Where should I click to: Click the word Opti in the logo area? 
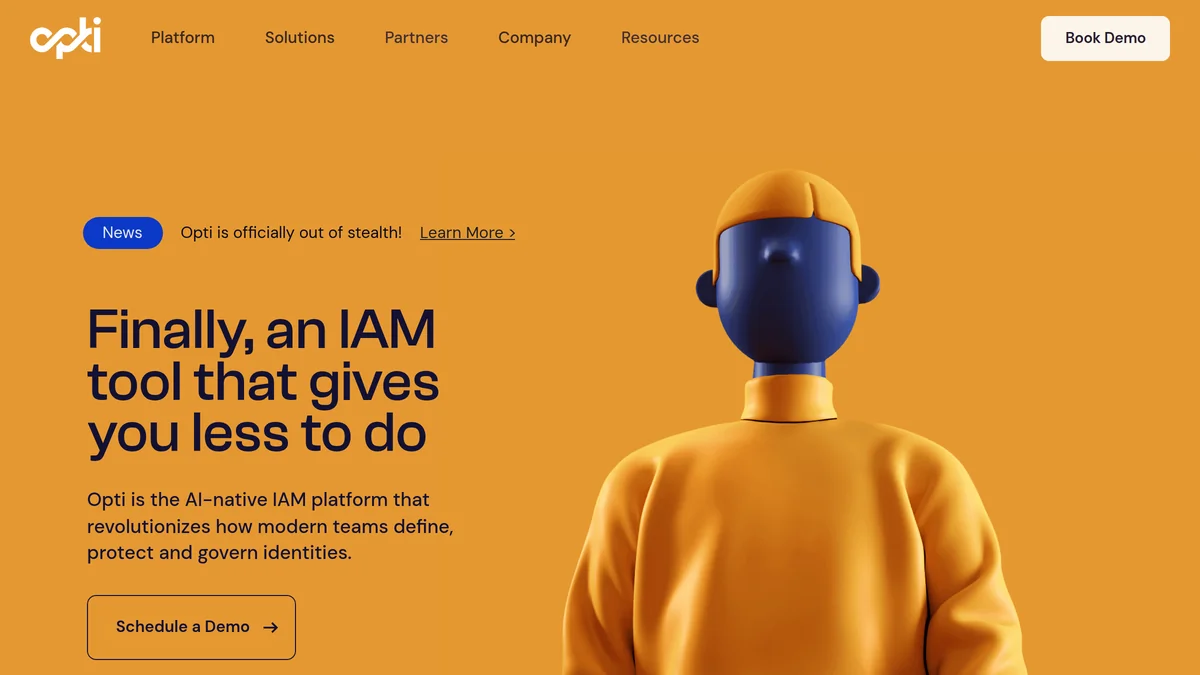click(x=65, y=38)
